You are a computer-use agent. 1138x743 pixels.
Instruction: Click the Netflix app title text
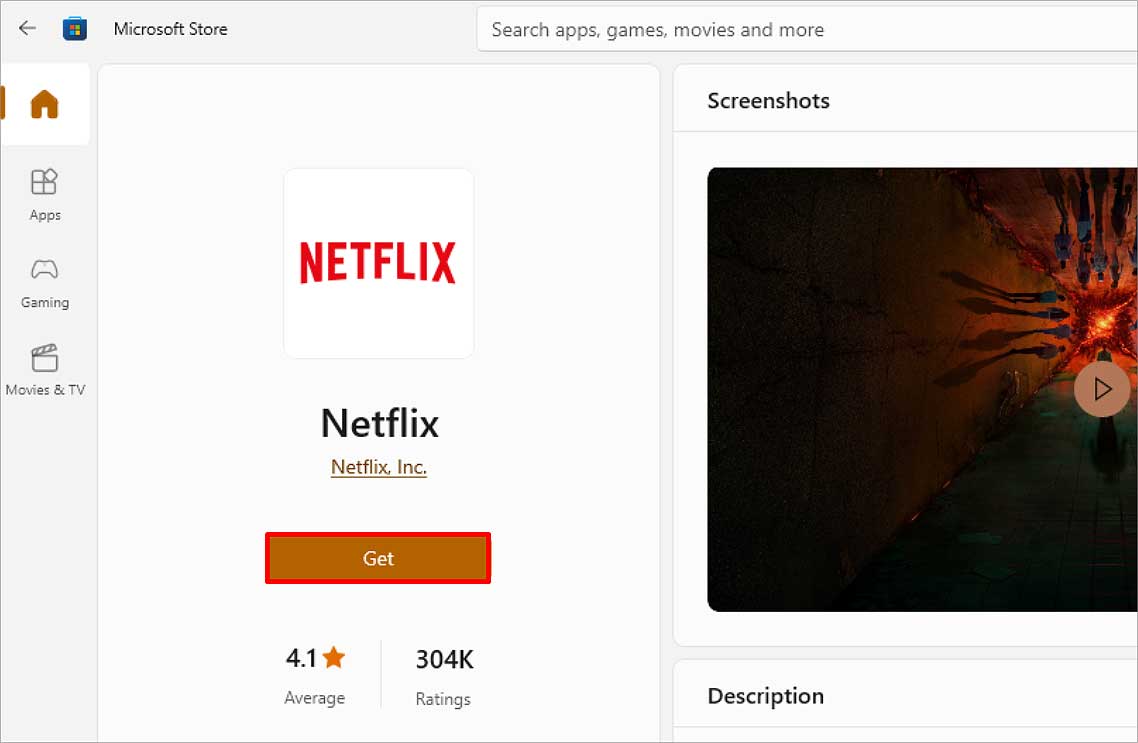click(380, 423)
